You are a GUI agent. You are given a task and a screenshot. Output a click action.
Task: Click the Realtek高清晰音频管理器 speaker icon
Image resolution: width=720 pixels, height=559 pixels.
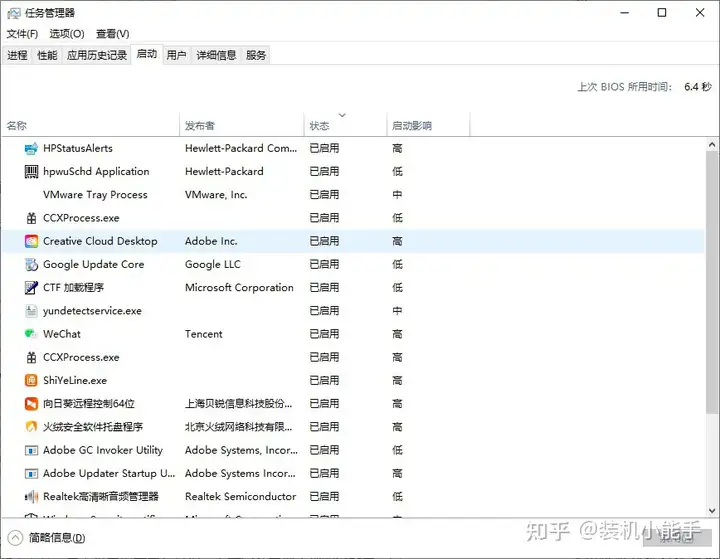click(x=31, y=497)
